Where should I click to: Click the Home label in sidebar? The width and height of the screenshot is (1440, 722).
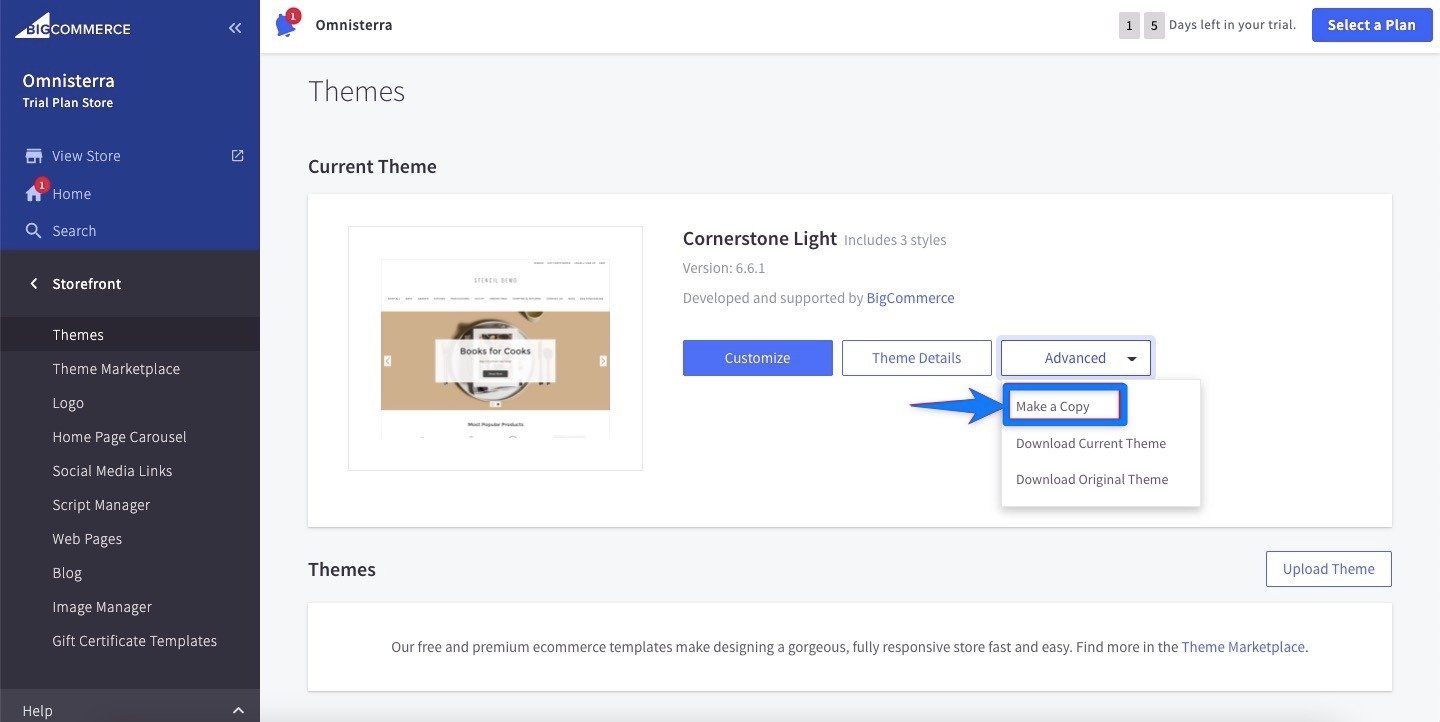72,194
